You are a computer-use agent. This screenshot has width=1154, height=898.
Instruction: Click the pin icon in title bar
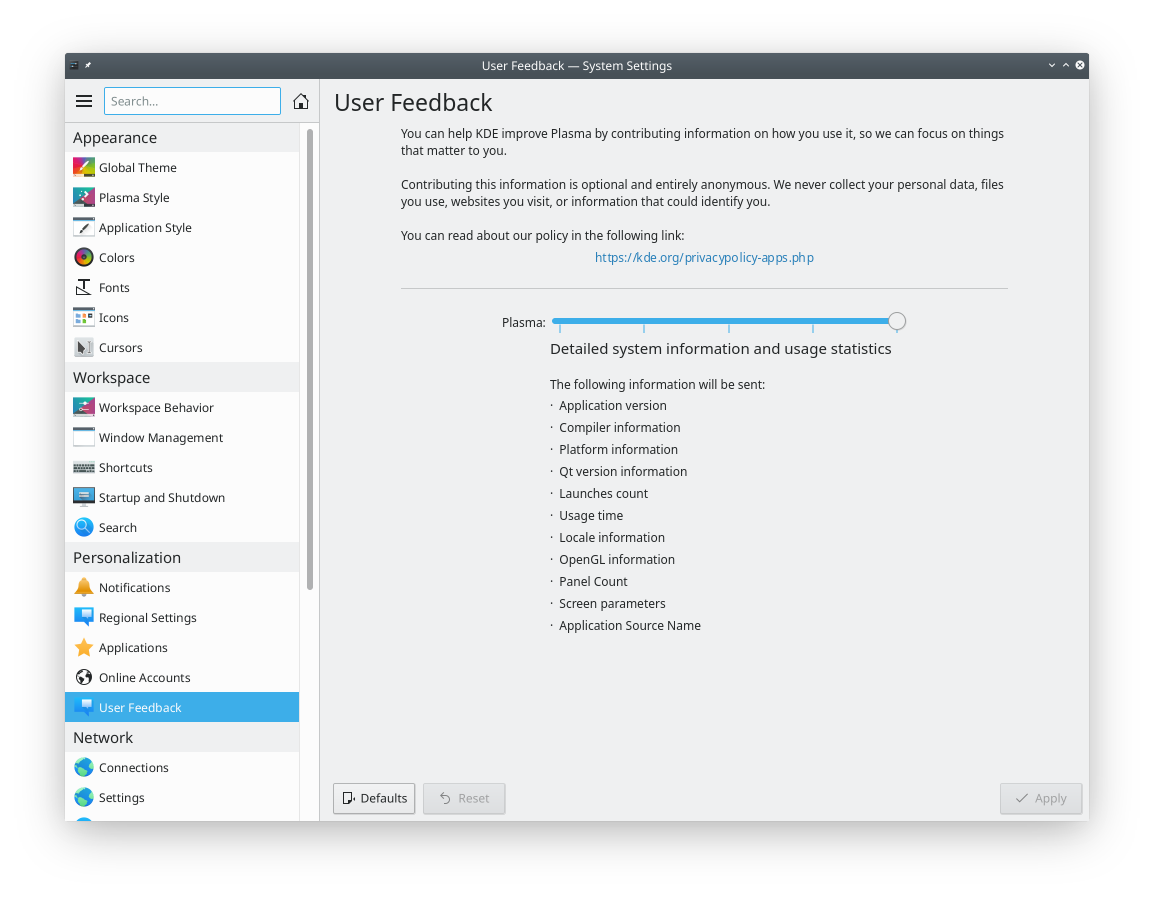pos(88,66)
